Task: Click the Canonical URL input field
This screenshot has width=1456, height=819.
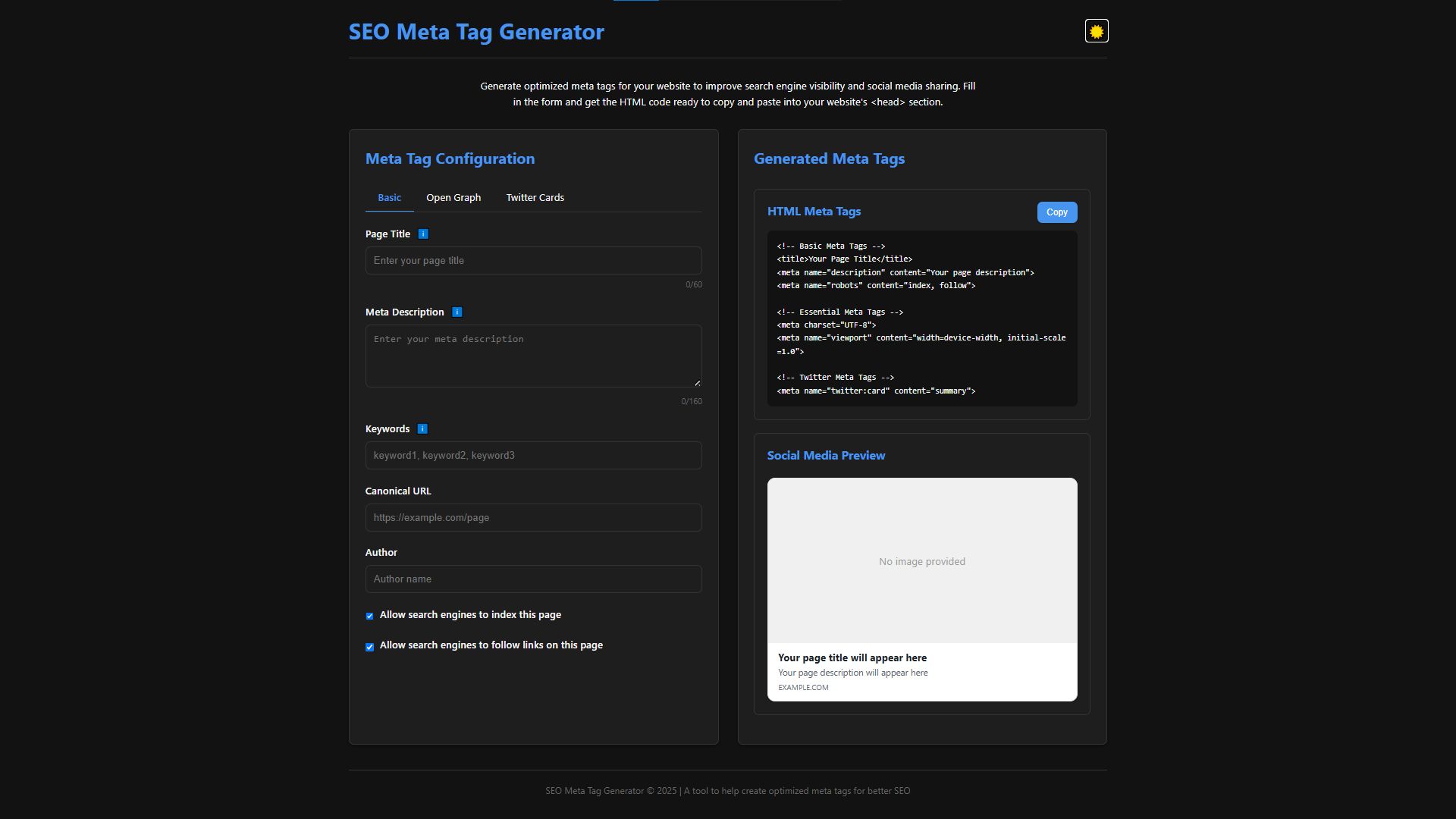Action: tap(533, 518)
